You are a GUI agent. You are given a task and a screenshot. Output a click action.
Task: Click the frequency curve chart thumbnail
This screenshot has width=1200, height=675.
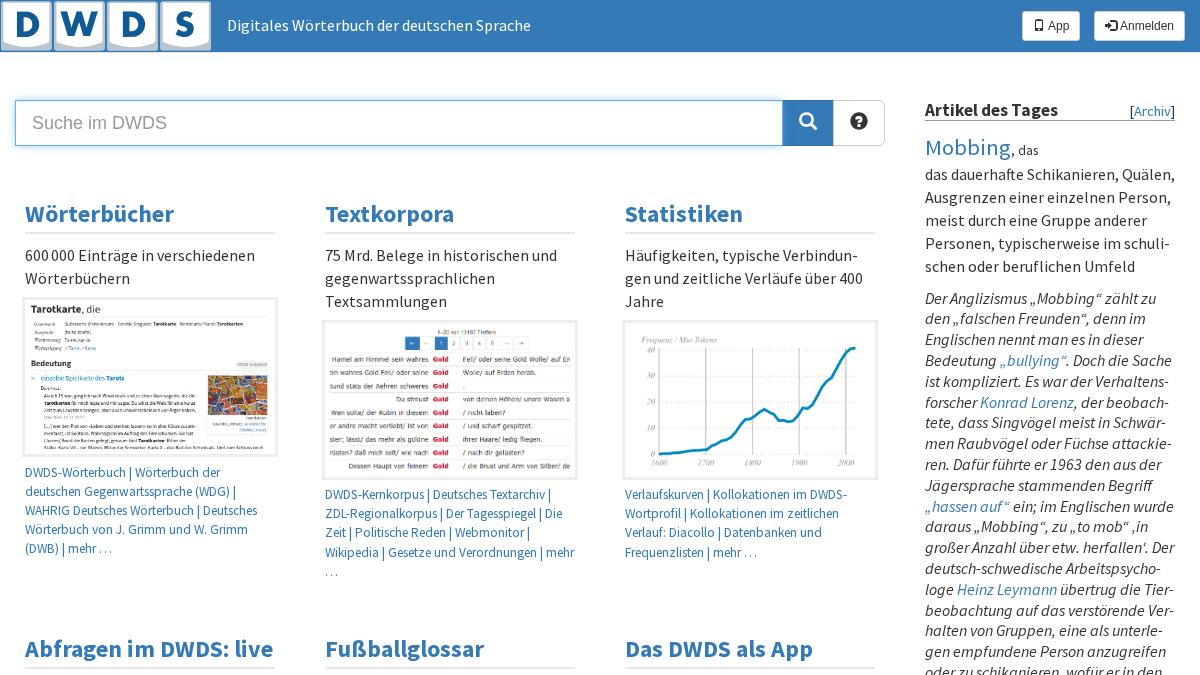tap(750, 400)
